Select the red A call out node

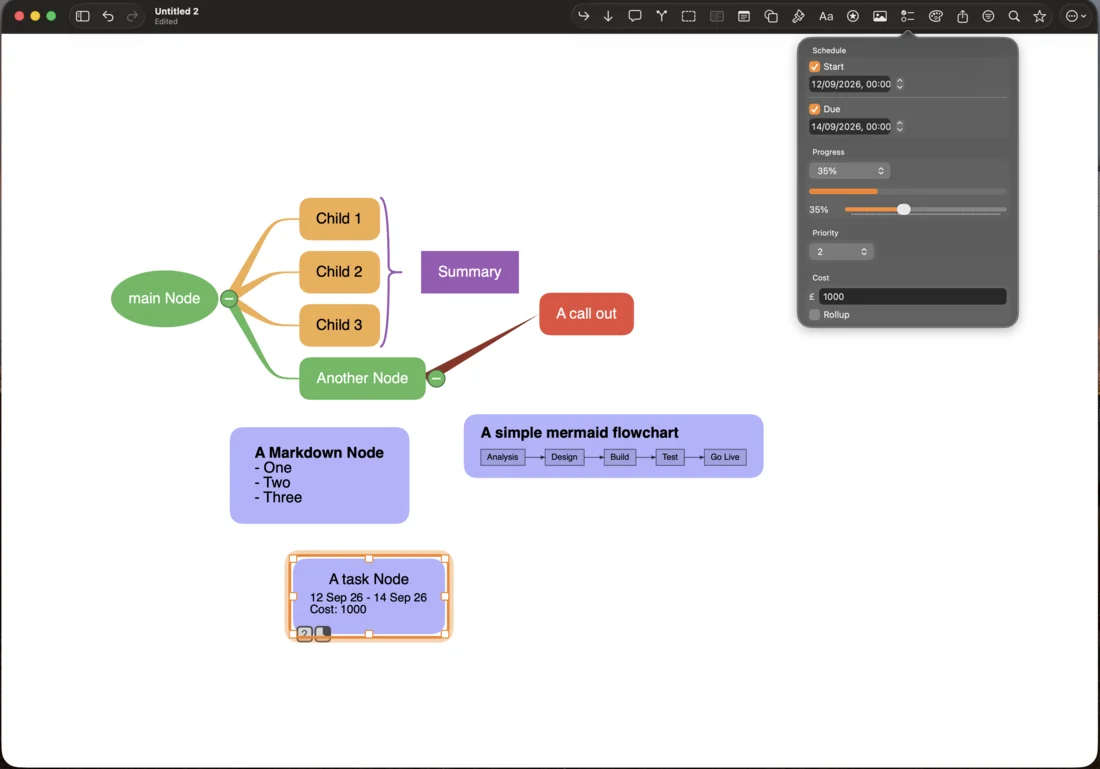[586, 314]
